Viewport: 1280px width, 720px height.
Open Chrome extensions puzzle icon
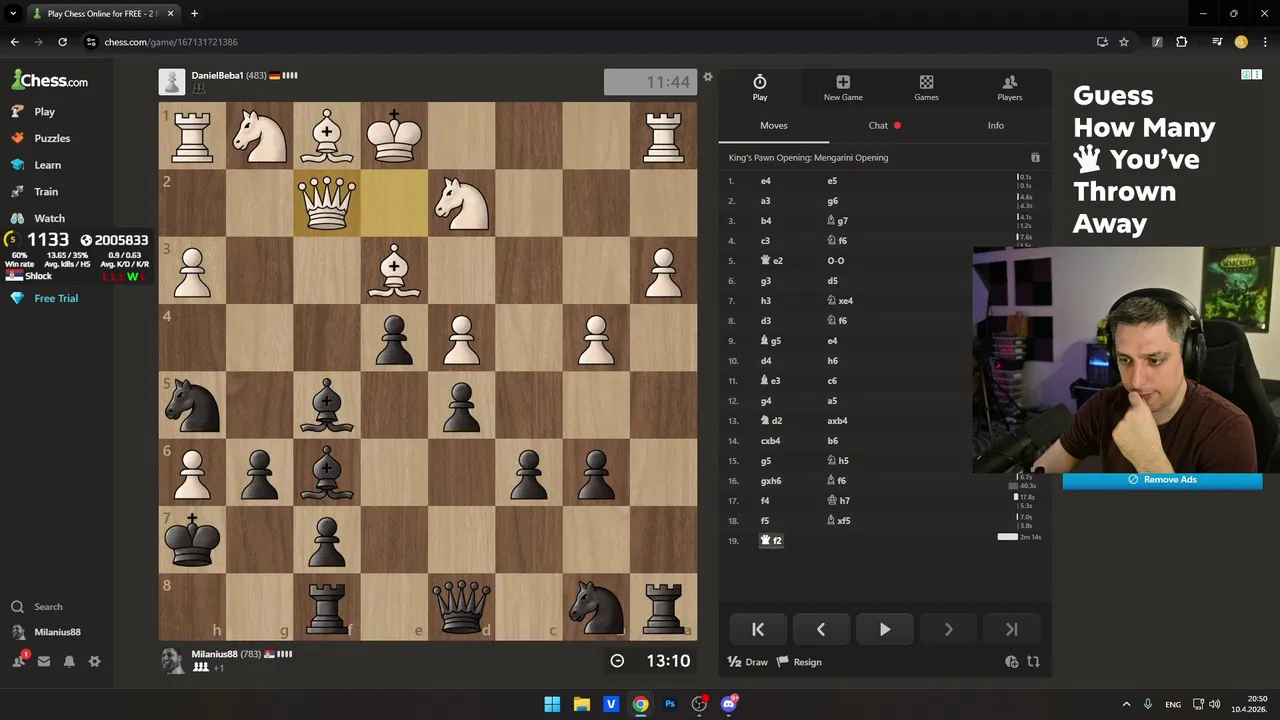[1182, 42]
